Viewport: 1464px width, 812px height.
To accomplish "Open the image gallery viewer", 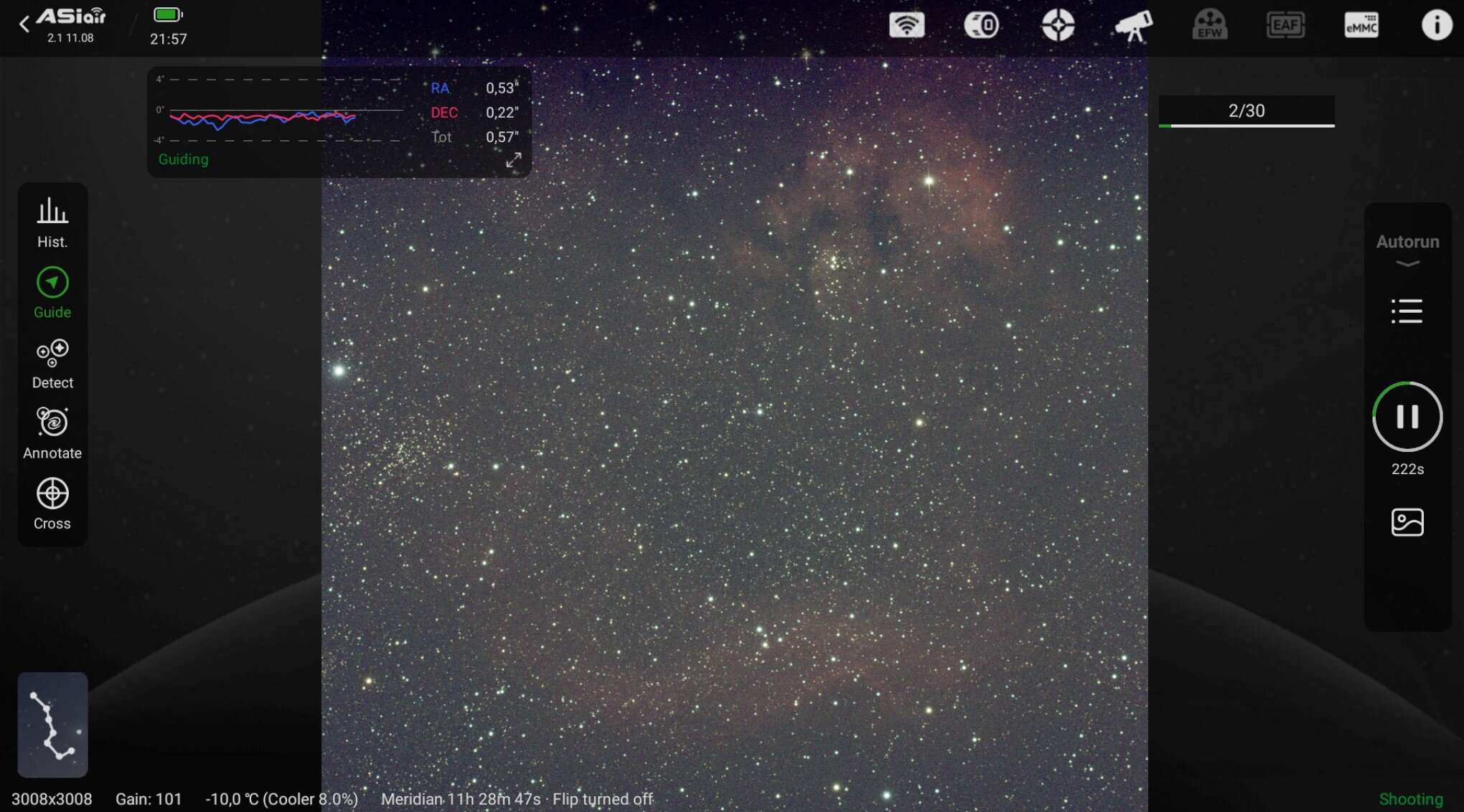I will pos(1407,522).
